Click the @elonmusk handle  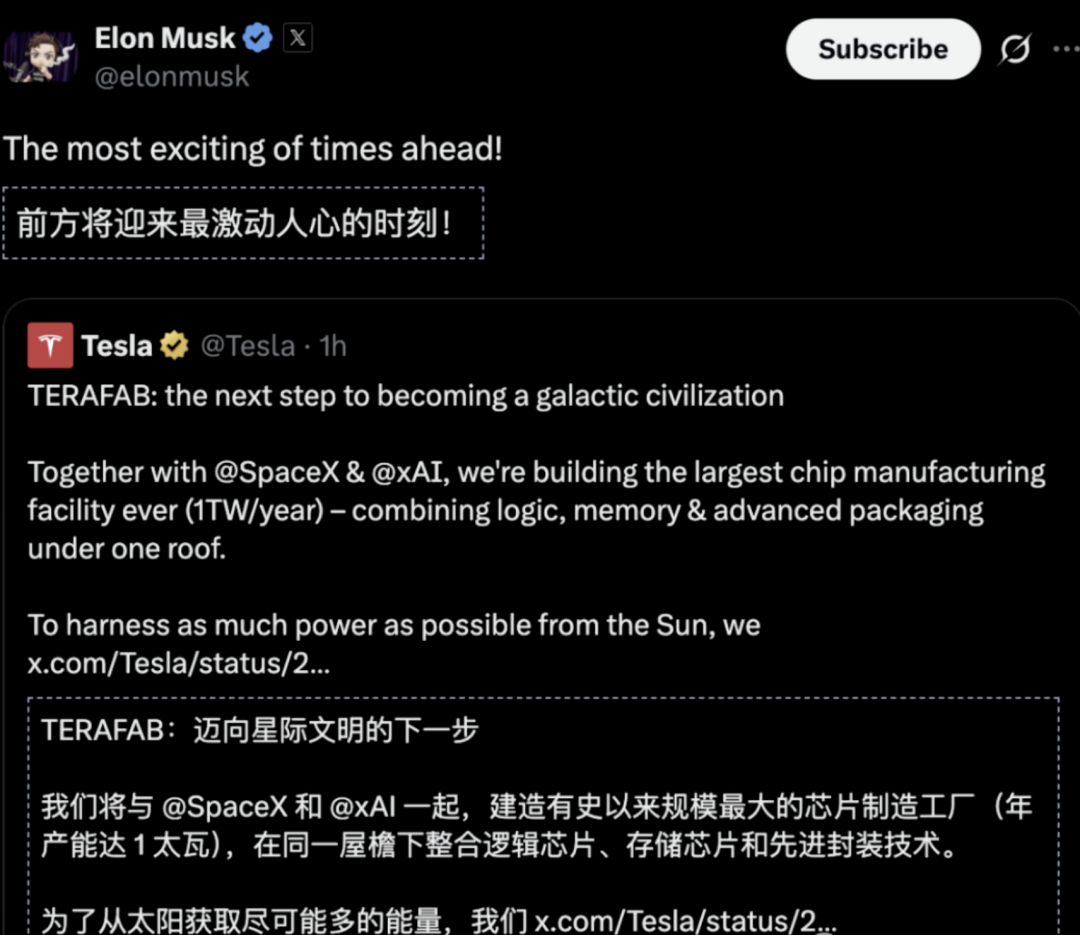[x=171, y=77]
